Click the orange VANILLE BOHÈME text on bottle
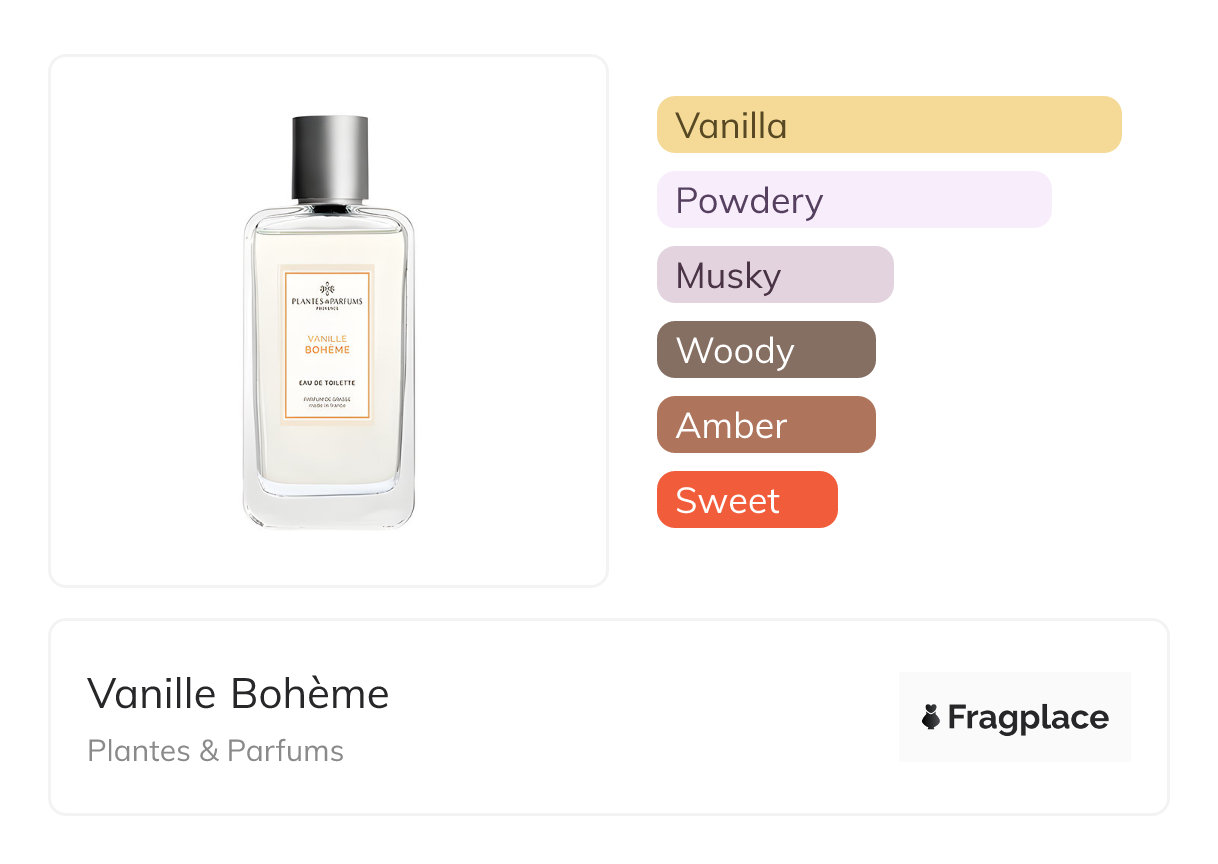The width and height of the screenshot is (1218, 864). tap(328, 344)
